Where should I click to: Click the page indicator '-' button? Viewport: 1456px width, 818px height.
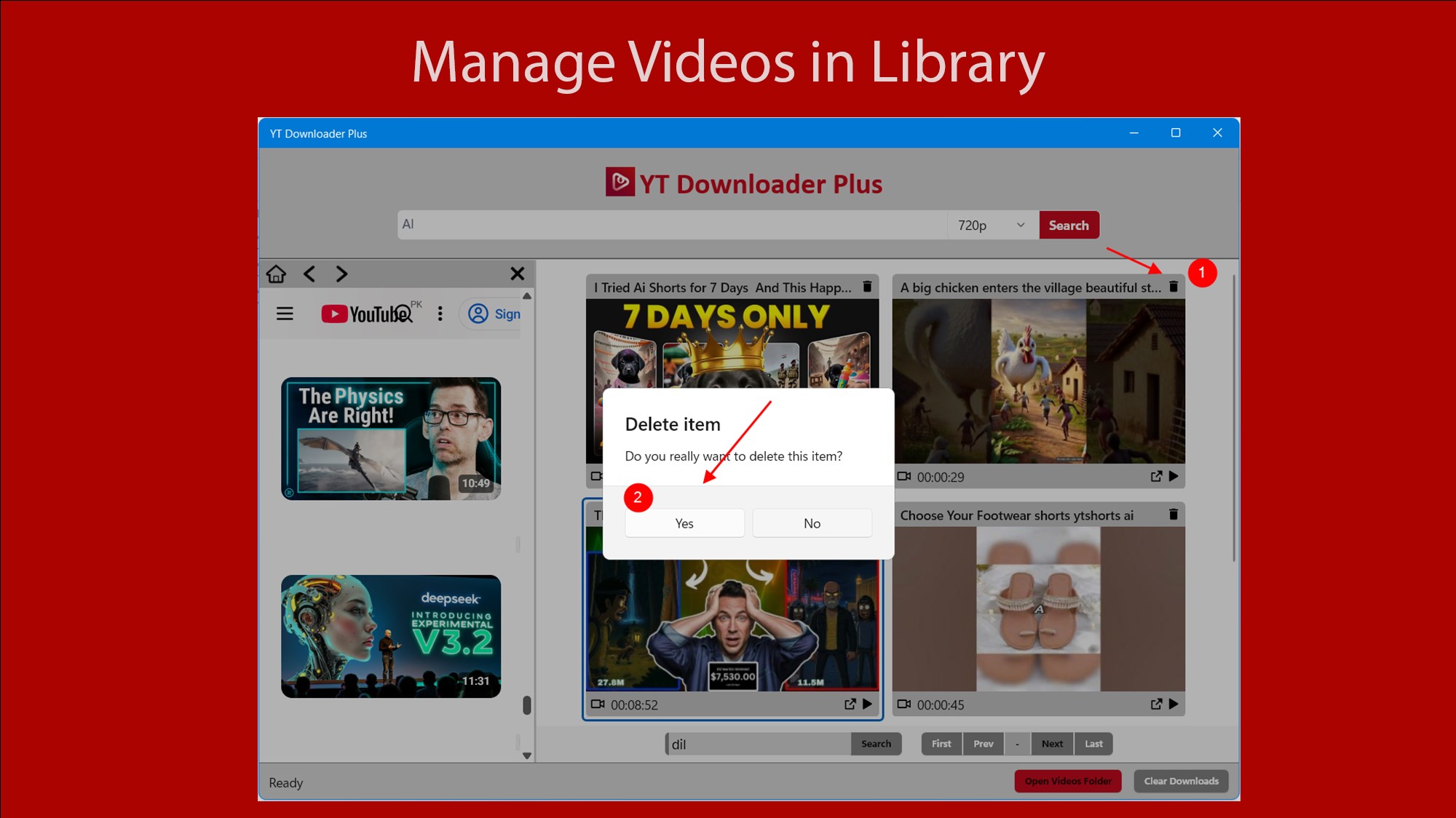pyautogui.click(x=1018, y=744)
